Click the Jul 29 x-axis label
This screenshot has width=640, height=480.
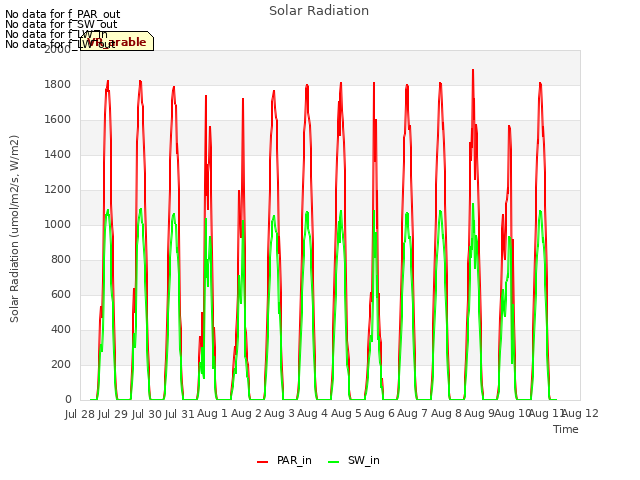point(113,414)
